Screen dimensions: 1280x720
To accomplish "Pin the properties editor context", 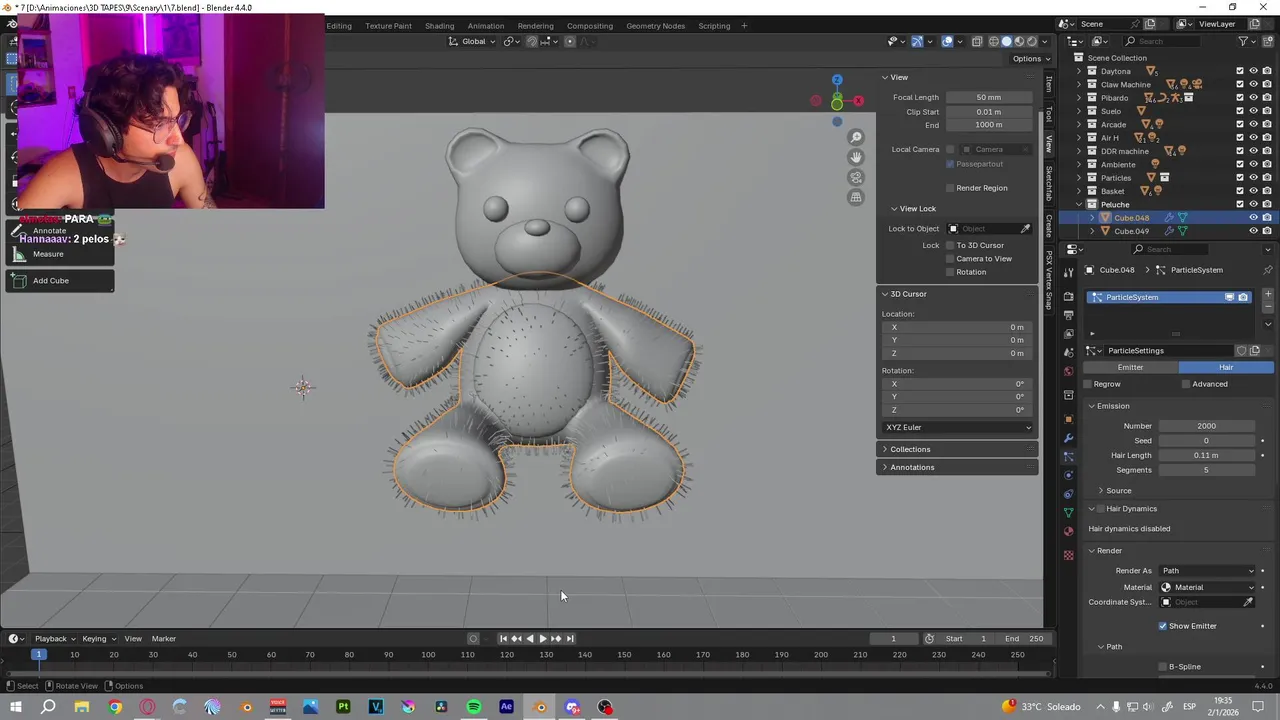I will click(x=1267, y=270).
